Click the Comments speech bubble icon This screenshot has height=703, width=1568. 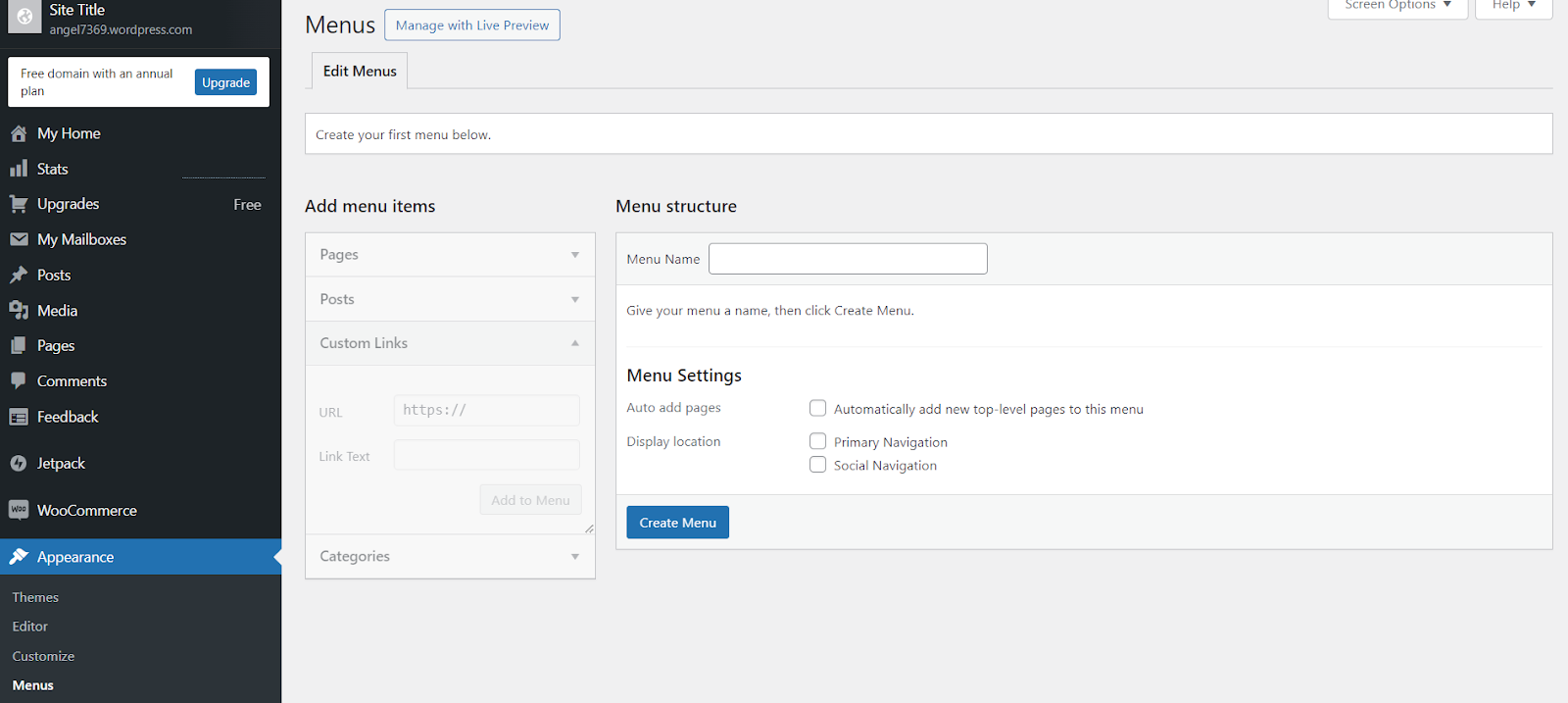point(19,380)
